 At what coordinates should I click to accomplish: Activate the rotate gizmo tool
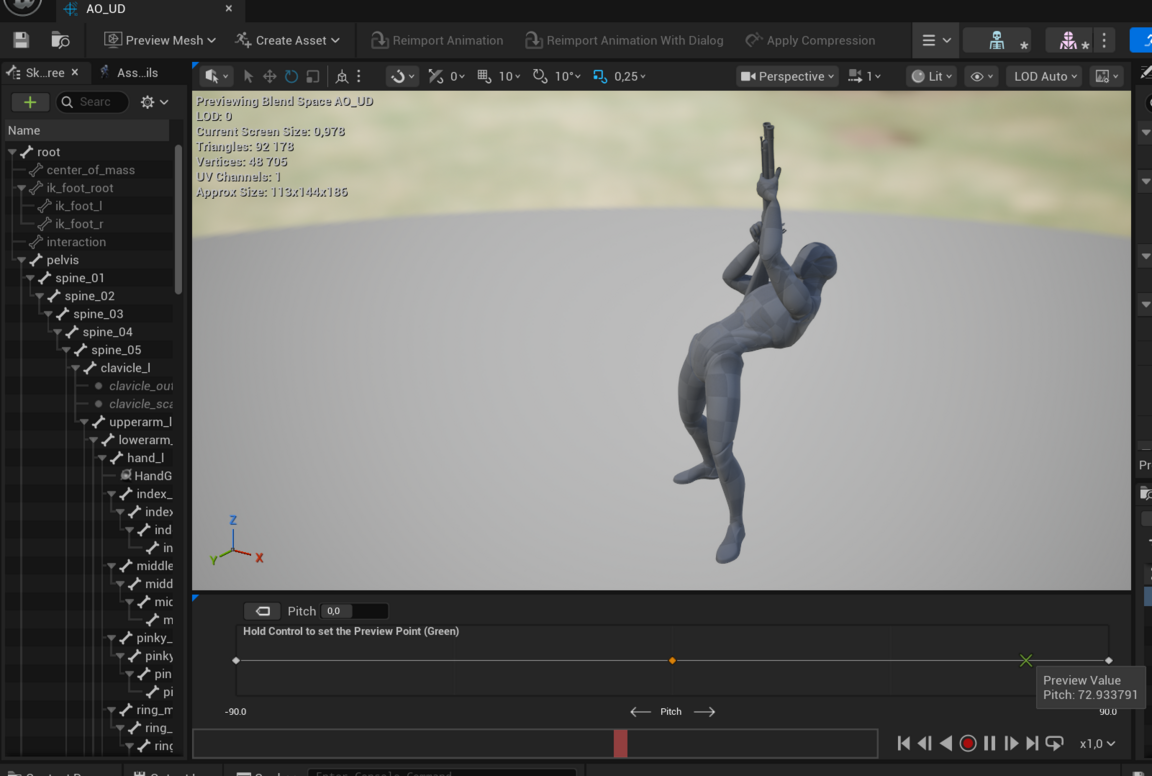pyautogui.click(x=291, y=76)
